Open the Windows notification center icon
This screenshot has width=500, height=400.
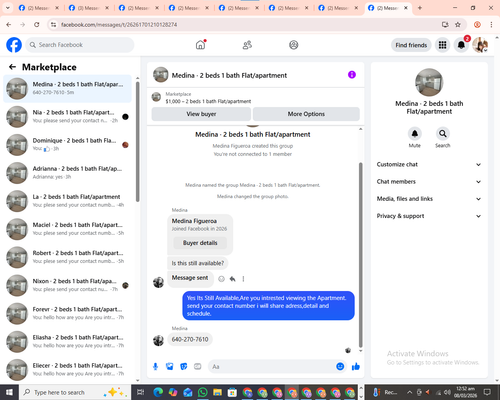click(x=487, y=392)
